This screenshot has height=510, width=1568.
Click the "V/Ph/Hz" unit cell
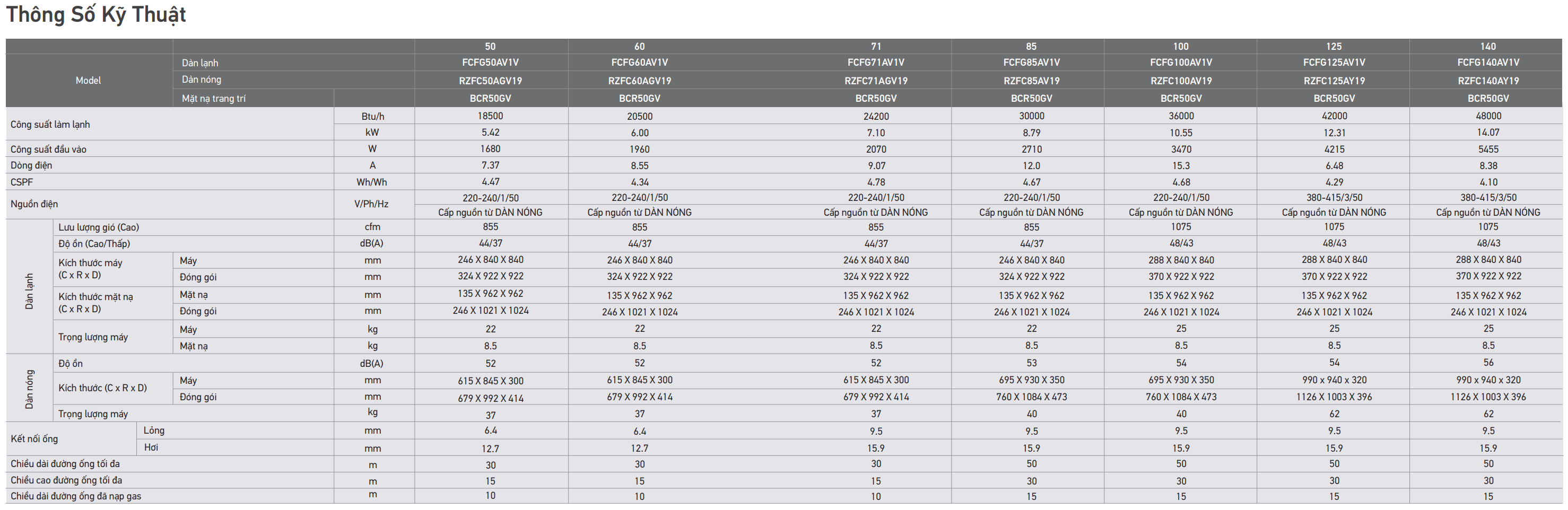click(x=371, y=204)
